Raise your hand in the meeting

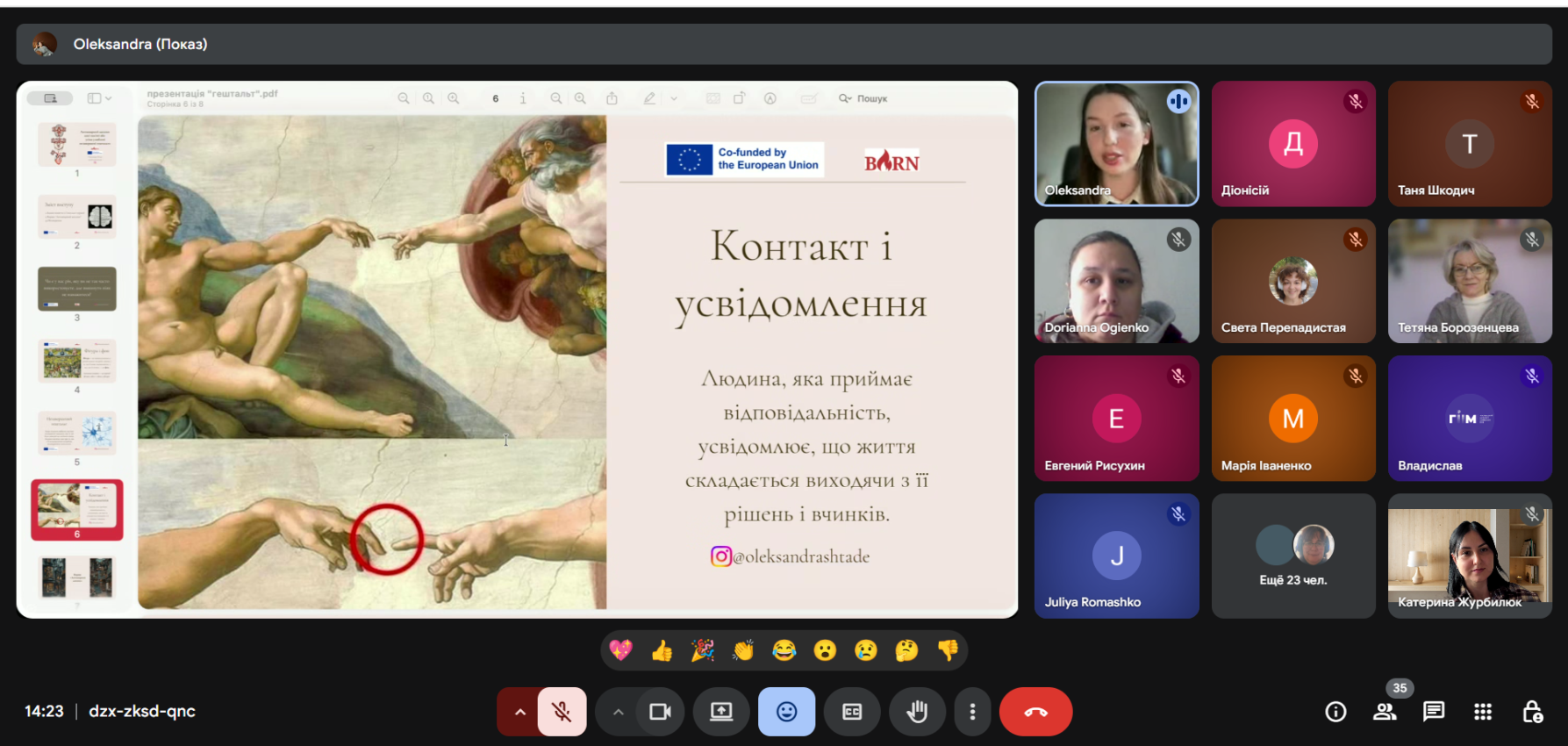pyautogui.click(x=917, y=712)
